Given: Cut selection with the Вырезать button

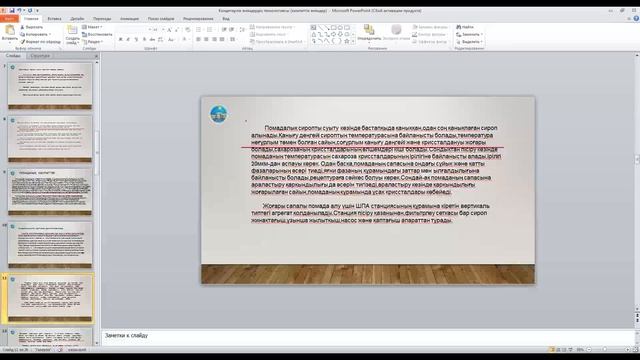Looking at the screenshot, I should 32,27.
